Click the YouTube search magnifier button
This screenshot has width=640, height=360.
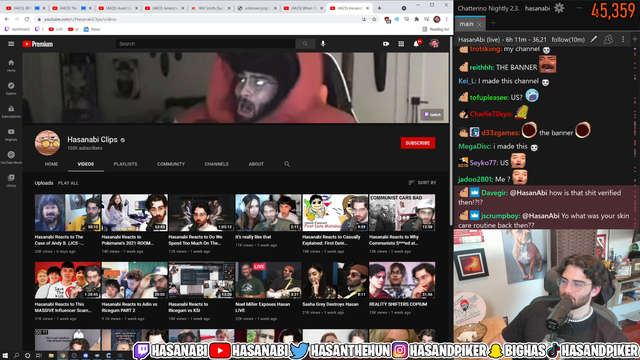(x=305, y=44)
